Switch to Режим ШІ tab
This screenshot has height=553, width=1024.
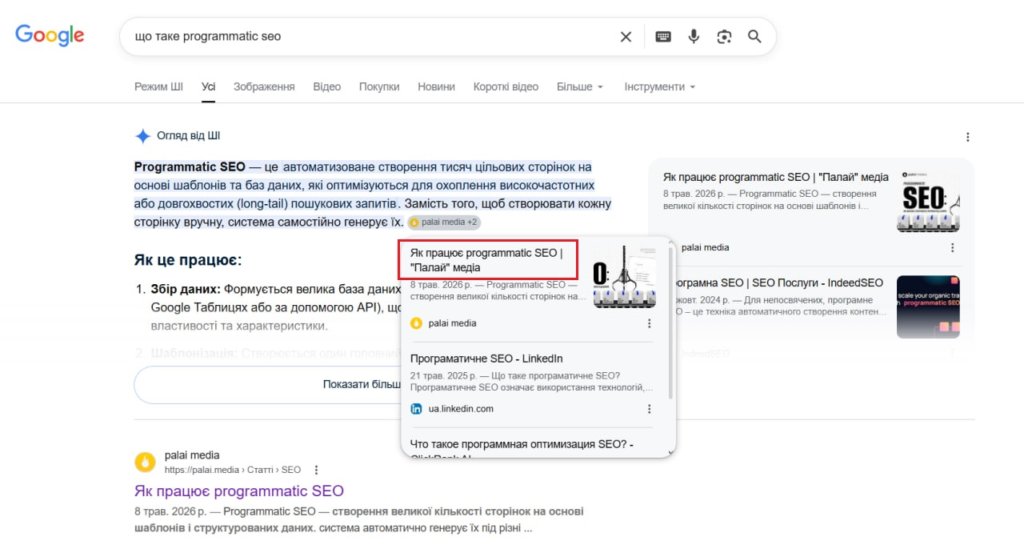click(159, 87)
